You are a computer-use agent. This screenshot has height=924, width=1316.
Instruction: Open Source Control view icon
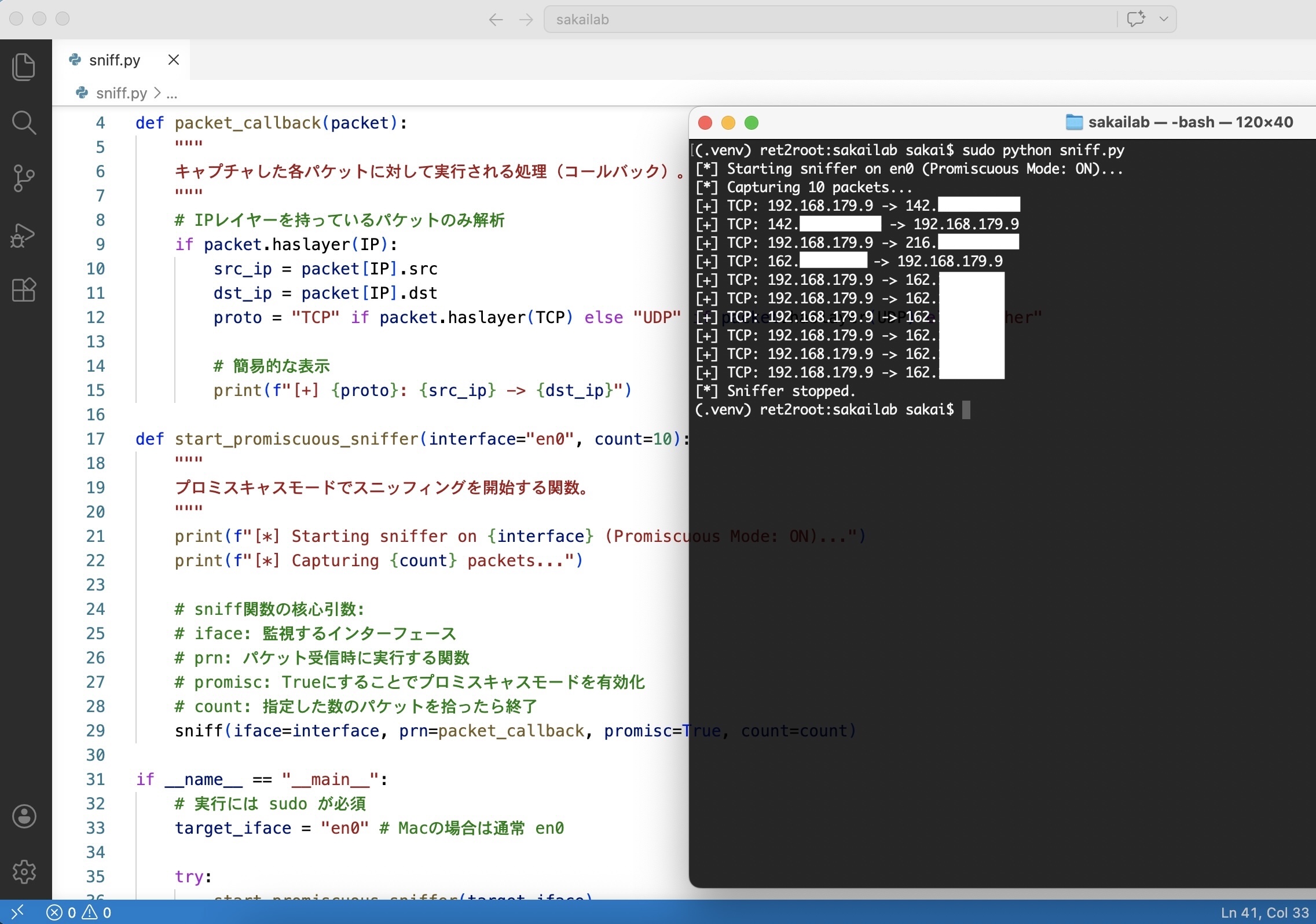[24, 178]
